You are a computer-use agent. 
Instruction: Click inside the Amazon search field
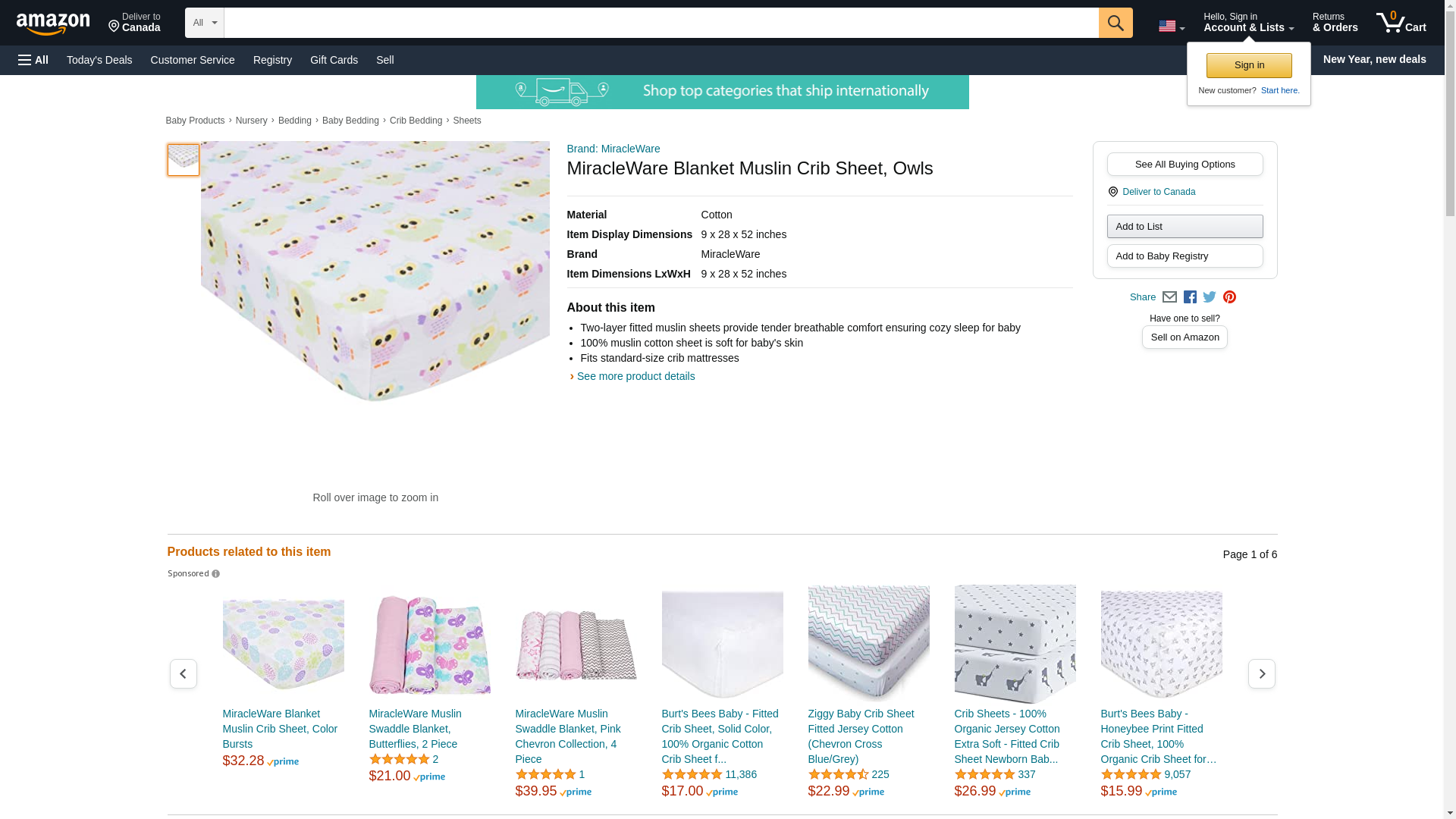[660, 23]
